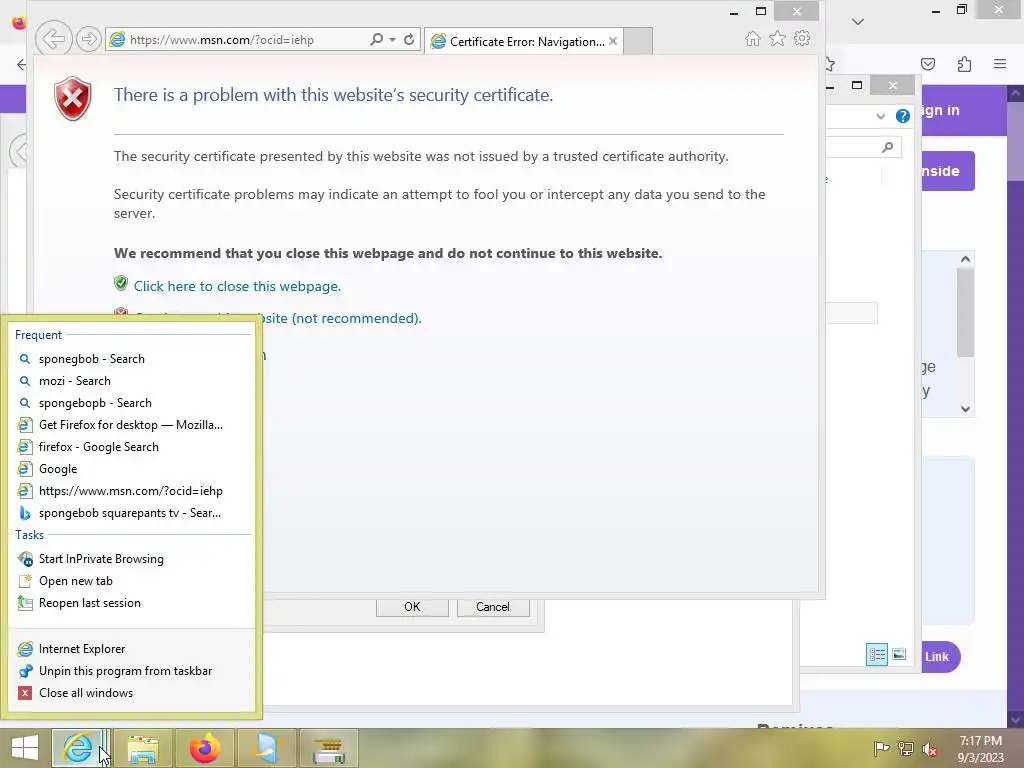Click Internet Explorer taskbar icon
The image size is (1024, 768).
click(x=78, y=748)
